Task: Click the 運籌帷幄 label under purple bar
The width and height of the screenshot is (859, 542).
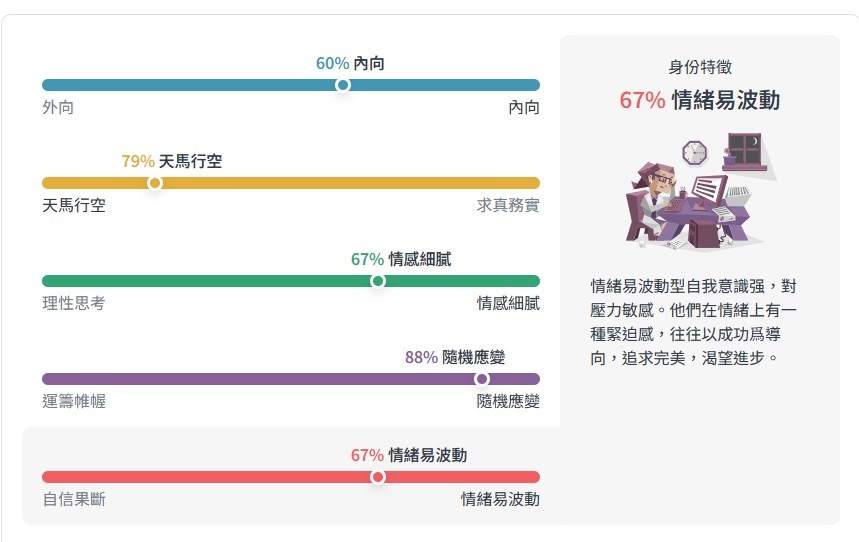Action: click(74, 402)
